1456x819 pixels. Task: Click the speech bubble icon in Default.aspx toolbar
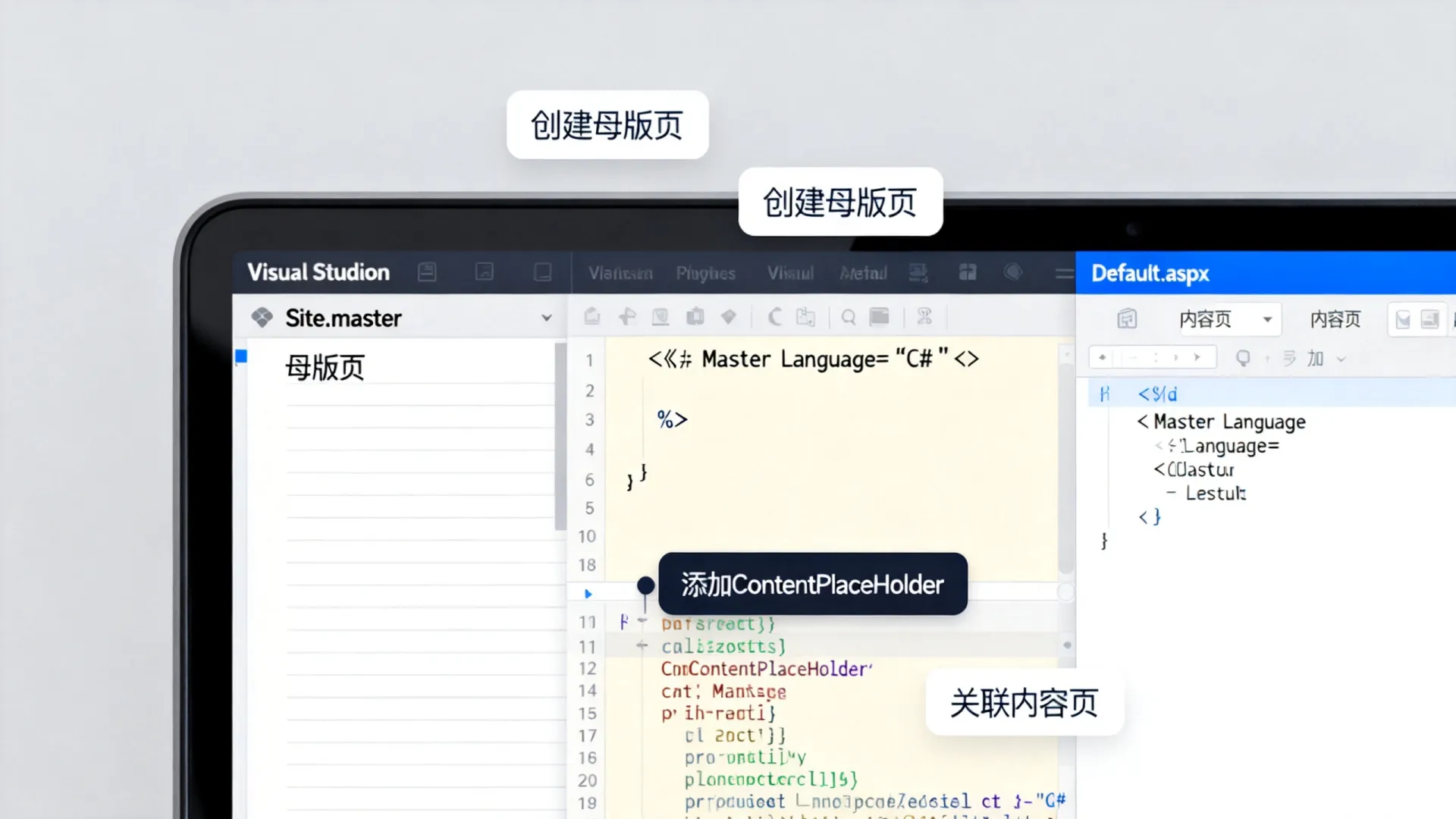1243,358
